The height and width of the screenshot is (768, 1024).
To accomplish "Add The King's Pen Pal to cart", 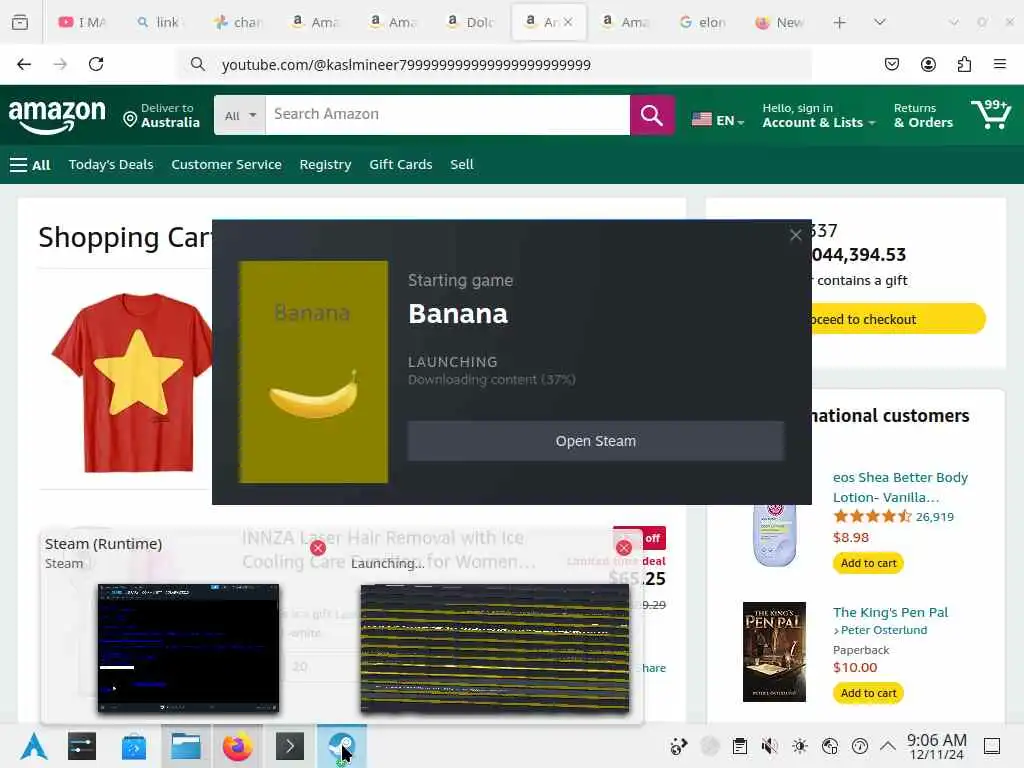I will (x=869, y=693).
